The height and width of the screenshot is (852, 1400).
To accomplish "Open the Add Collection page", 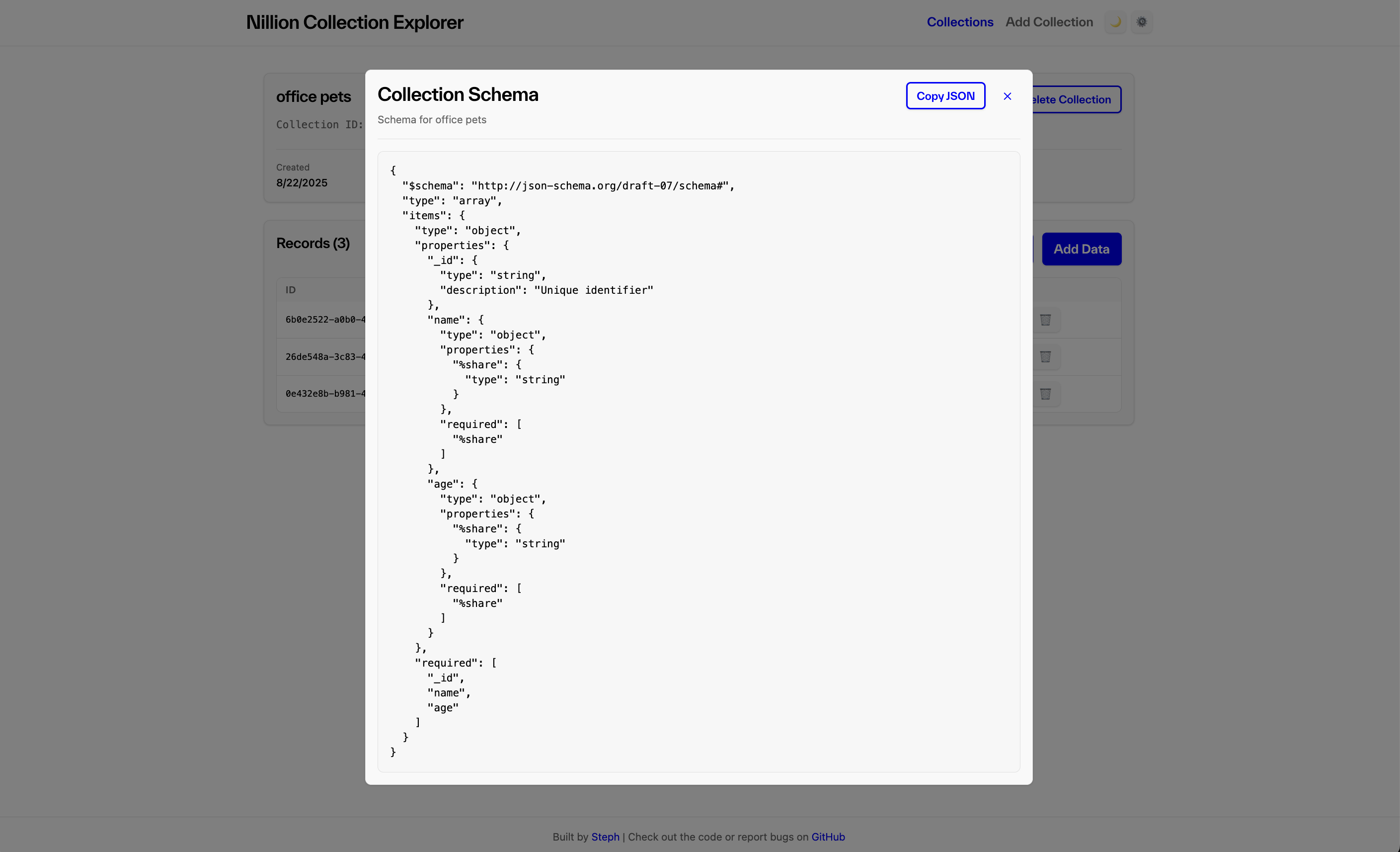I will [x=1049, y=22].
